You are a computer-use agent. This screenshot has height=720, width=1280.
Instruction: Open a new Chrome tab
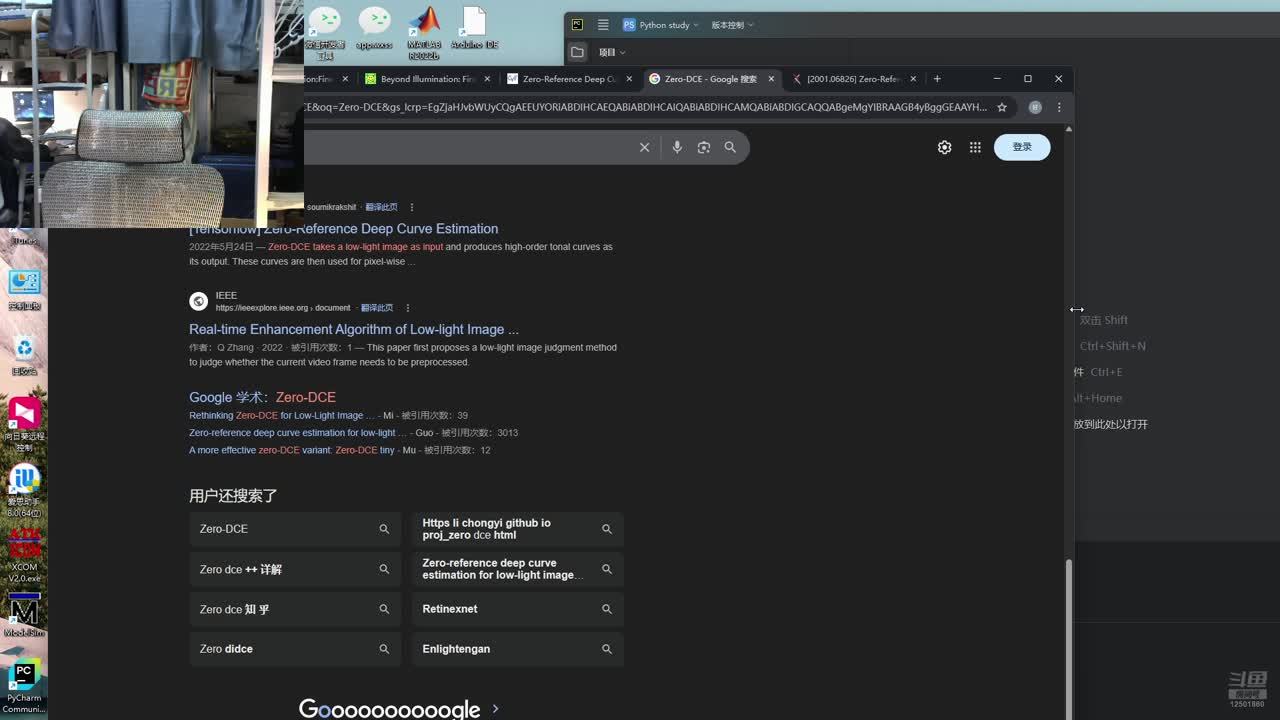click(x=937, y=79)
